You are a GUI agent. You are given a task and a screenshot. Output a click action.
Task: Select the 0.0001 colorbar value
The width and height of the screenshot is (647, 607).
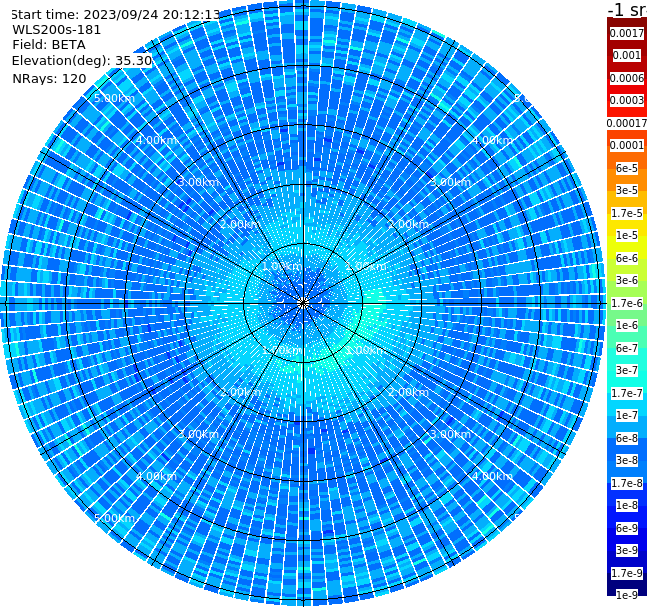(626, 145)
